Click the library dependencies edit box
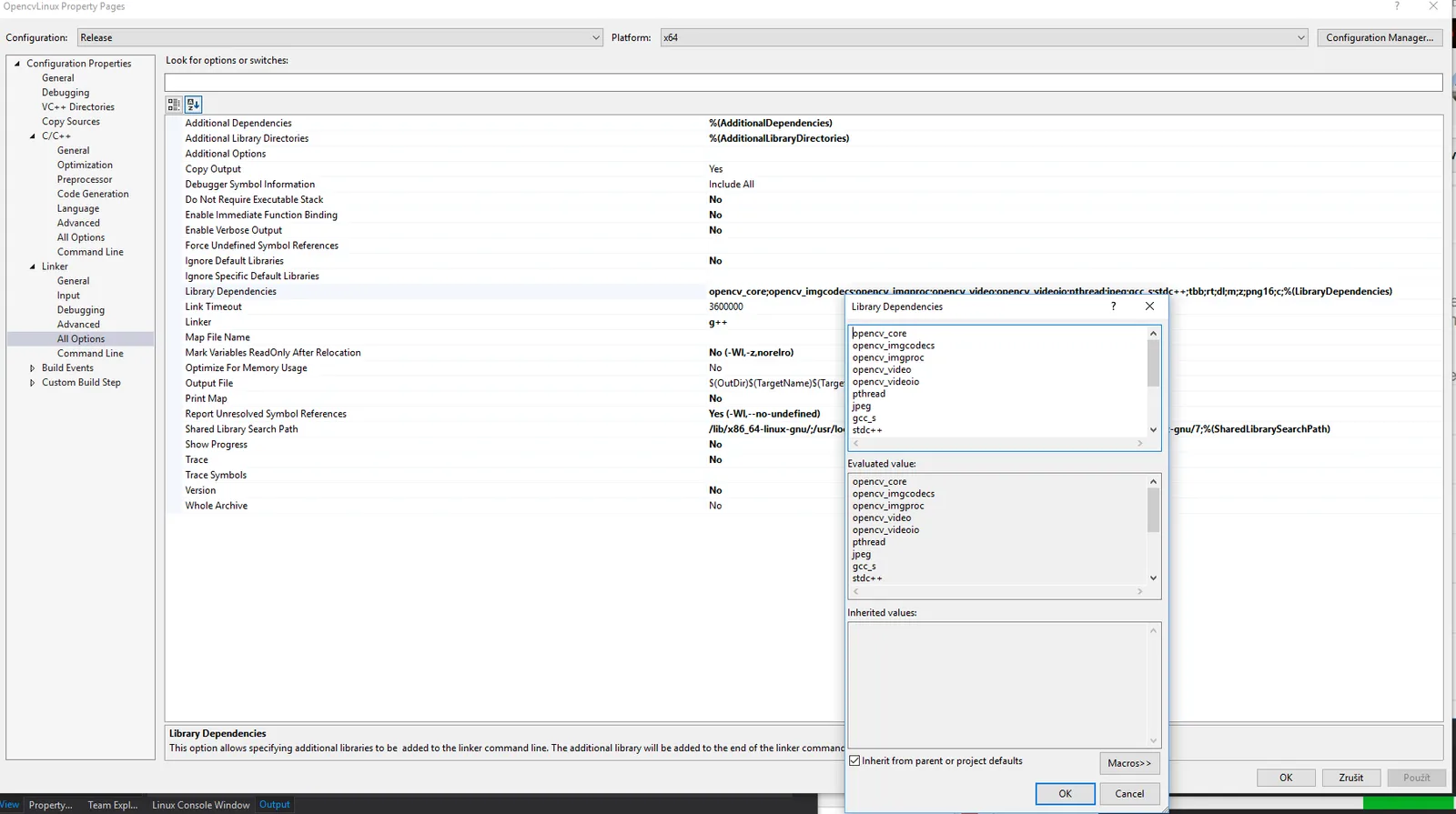This screenshot has height=814, width=1456. 997,381
